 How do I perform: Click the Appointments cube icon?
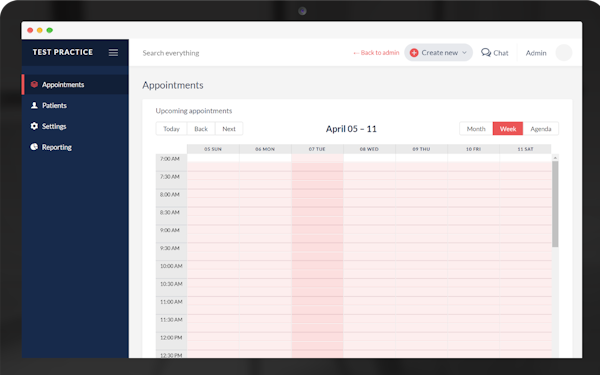coord(34,84)
